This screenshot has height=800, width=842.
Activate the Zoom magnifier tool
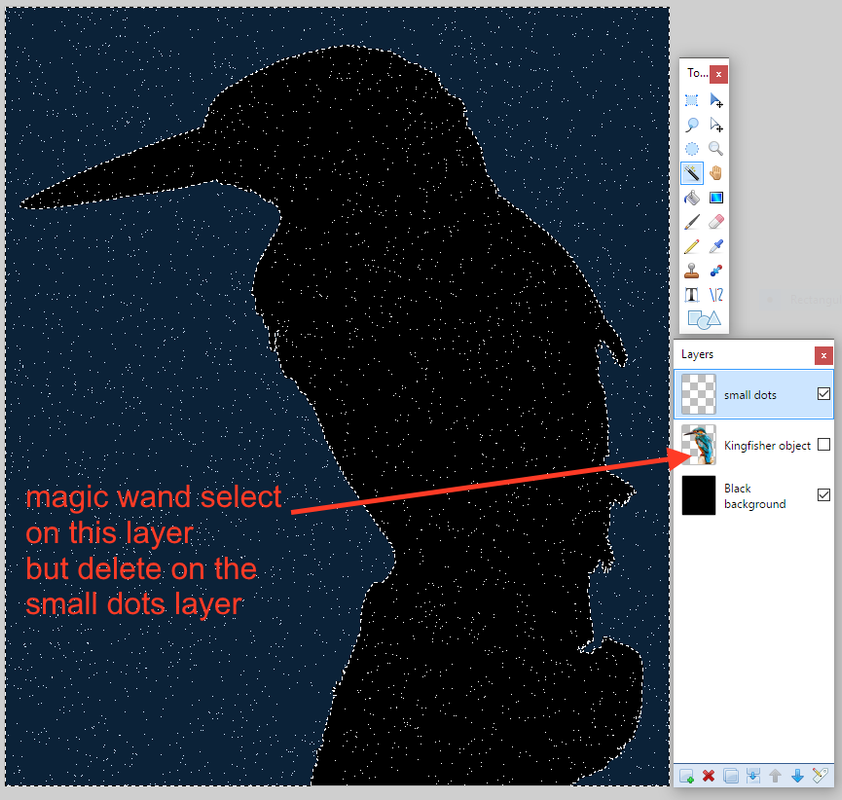tap(716, 149)
